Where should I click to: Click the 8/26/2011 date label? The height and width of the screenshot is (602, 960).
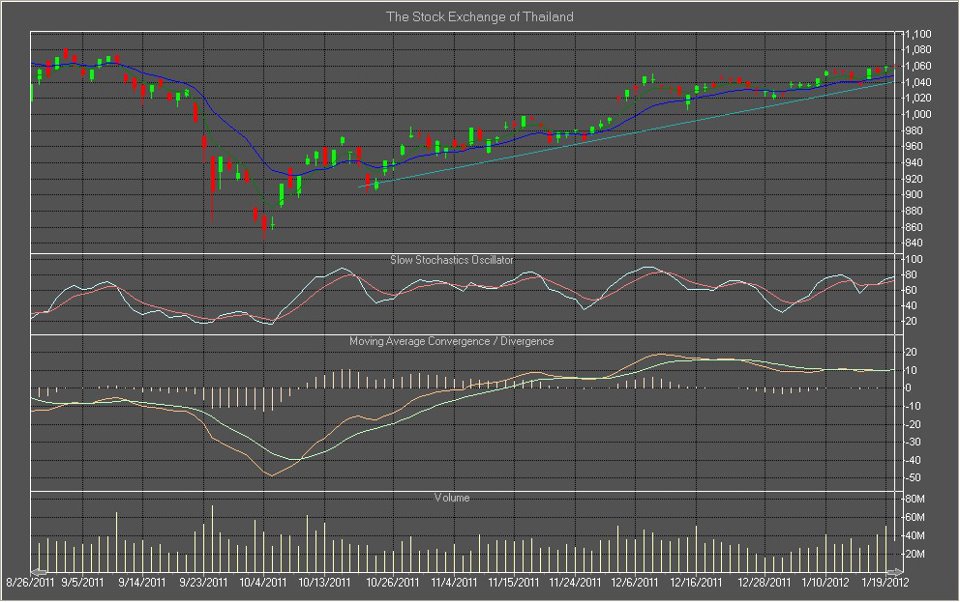(x=31, y=582)
